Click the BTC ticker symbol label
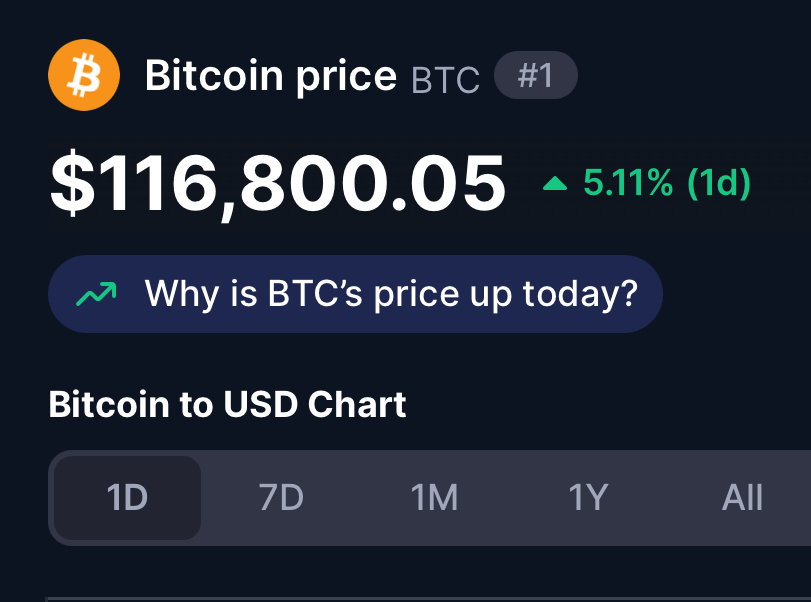This screenshot has width=811, height=602. (x=445, y=80)
